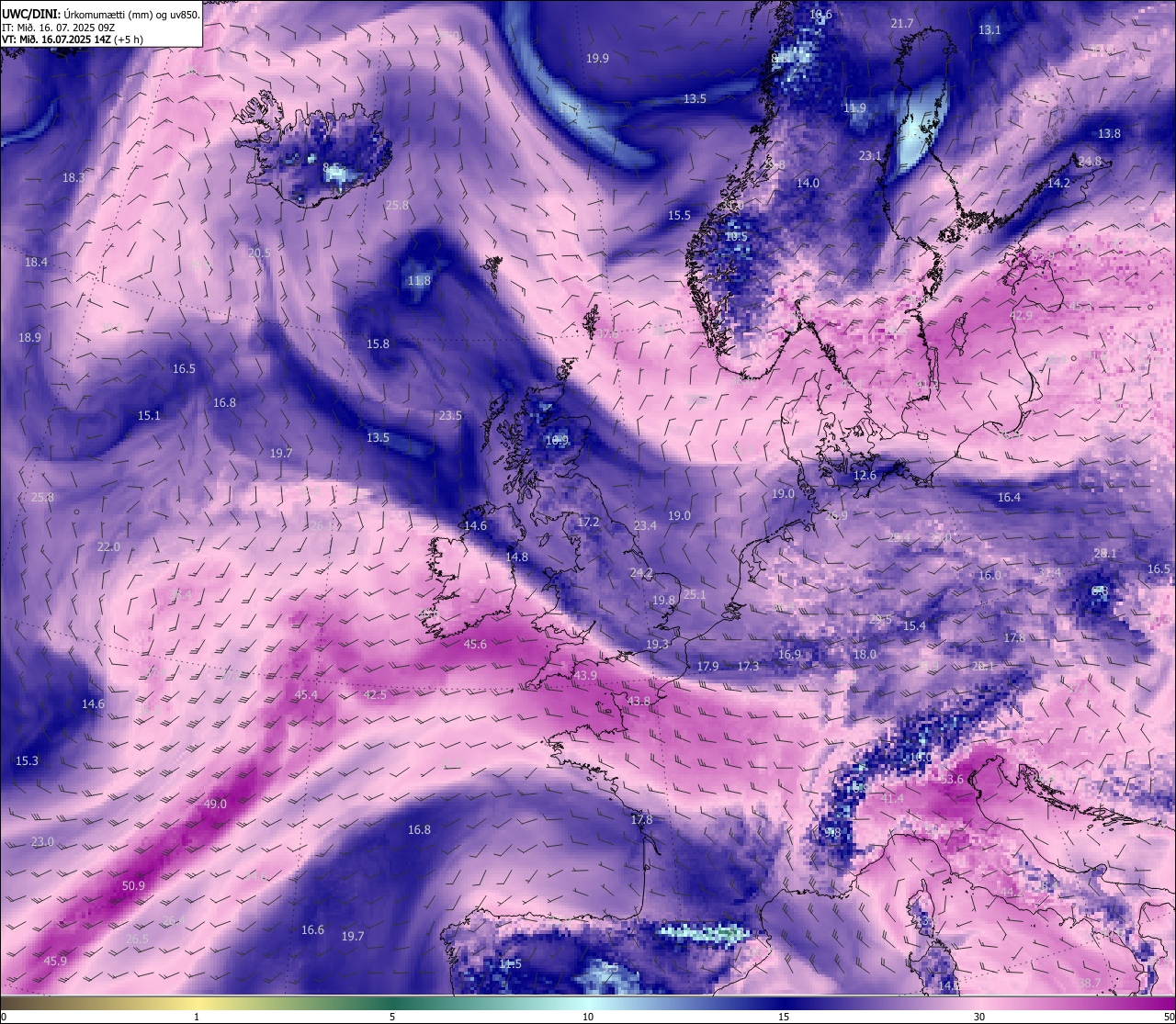Click the 20.5 value south of Iceland
Viewport: 1176px width, 1024px height.
pos(259,253)
